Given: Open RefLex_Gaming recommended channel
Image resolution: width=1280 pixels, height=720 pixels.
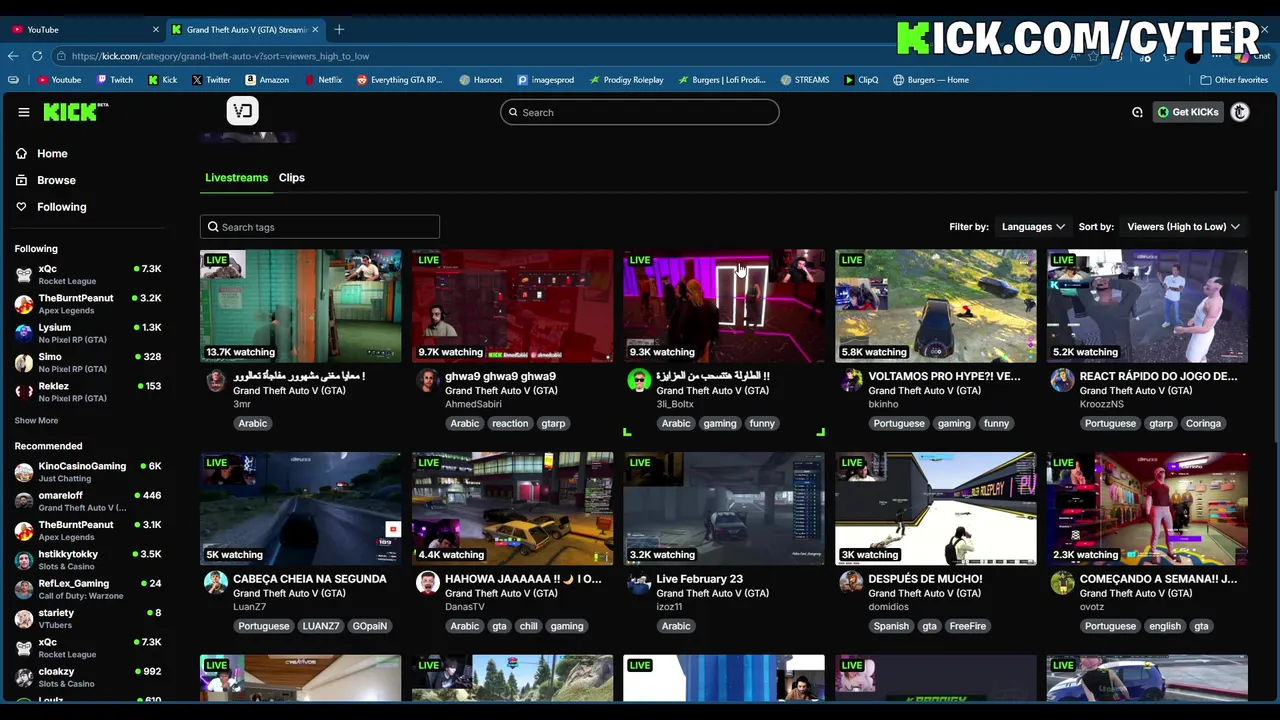Looking at the screenshot, I should coord(88,589).
